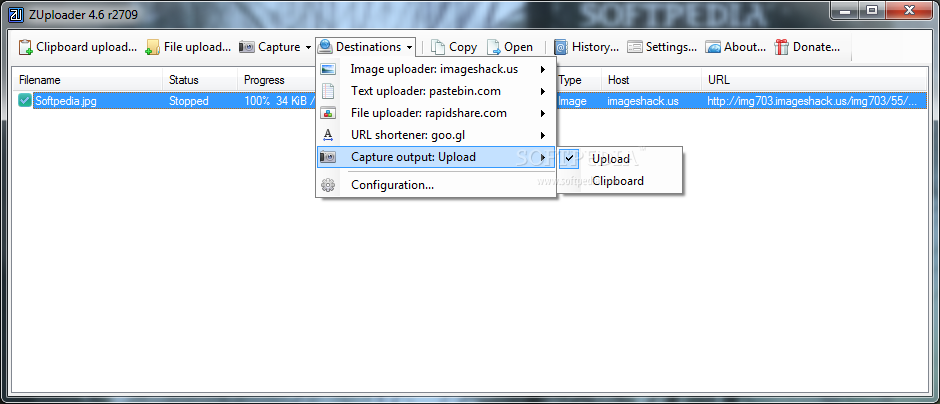
Task: Click the Open document icon
Action: (x=493, y=47)
